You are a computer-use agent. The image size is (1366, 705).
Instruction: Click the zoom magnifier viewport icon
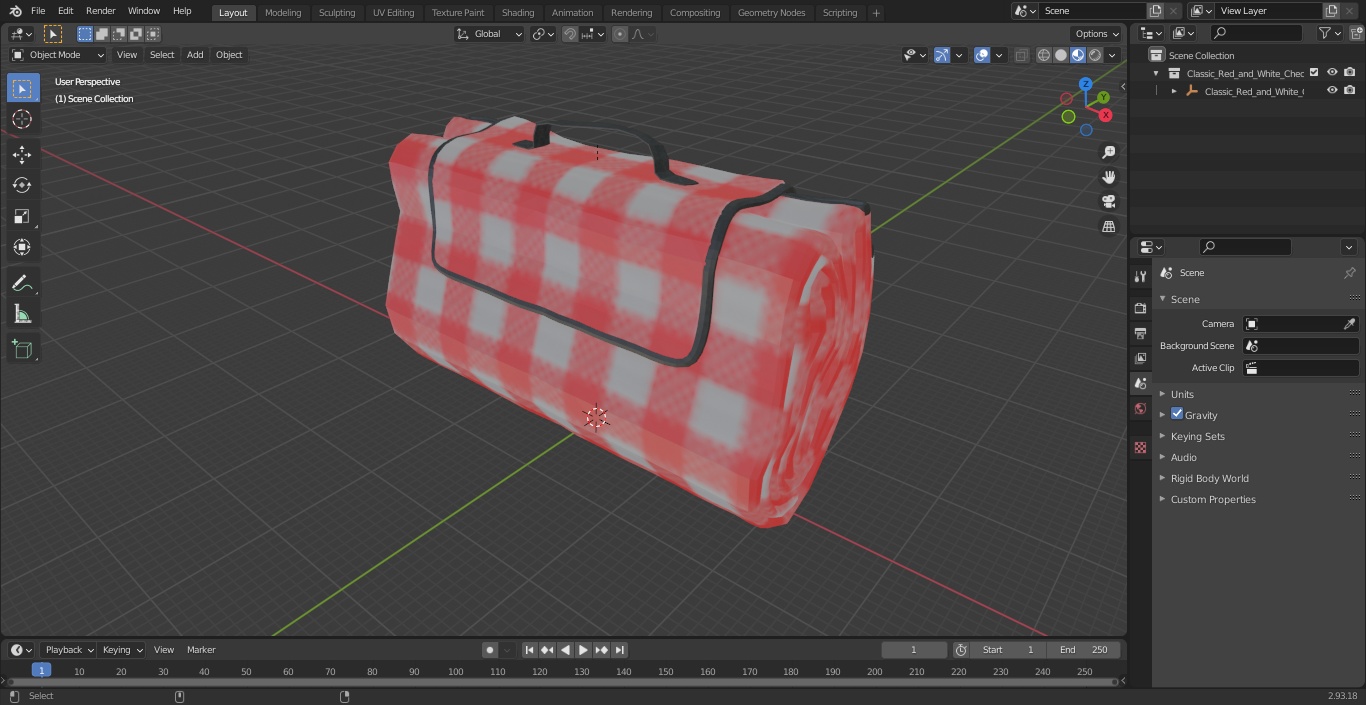click(x=1108, y=152)
